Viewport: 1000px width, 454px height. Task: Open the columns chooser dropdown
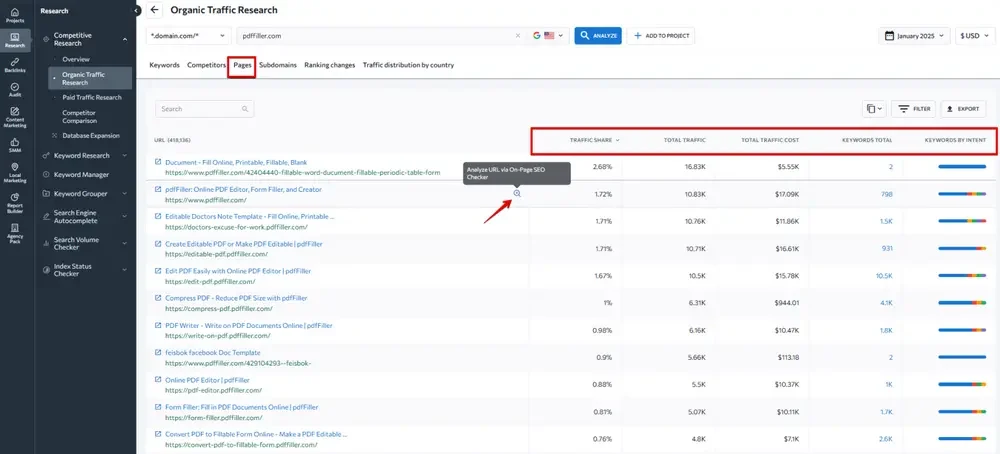coord(874,109)
